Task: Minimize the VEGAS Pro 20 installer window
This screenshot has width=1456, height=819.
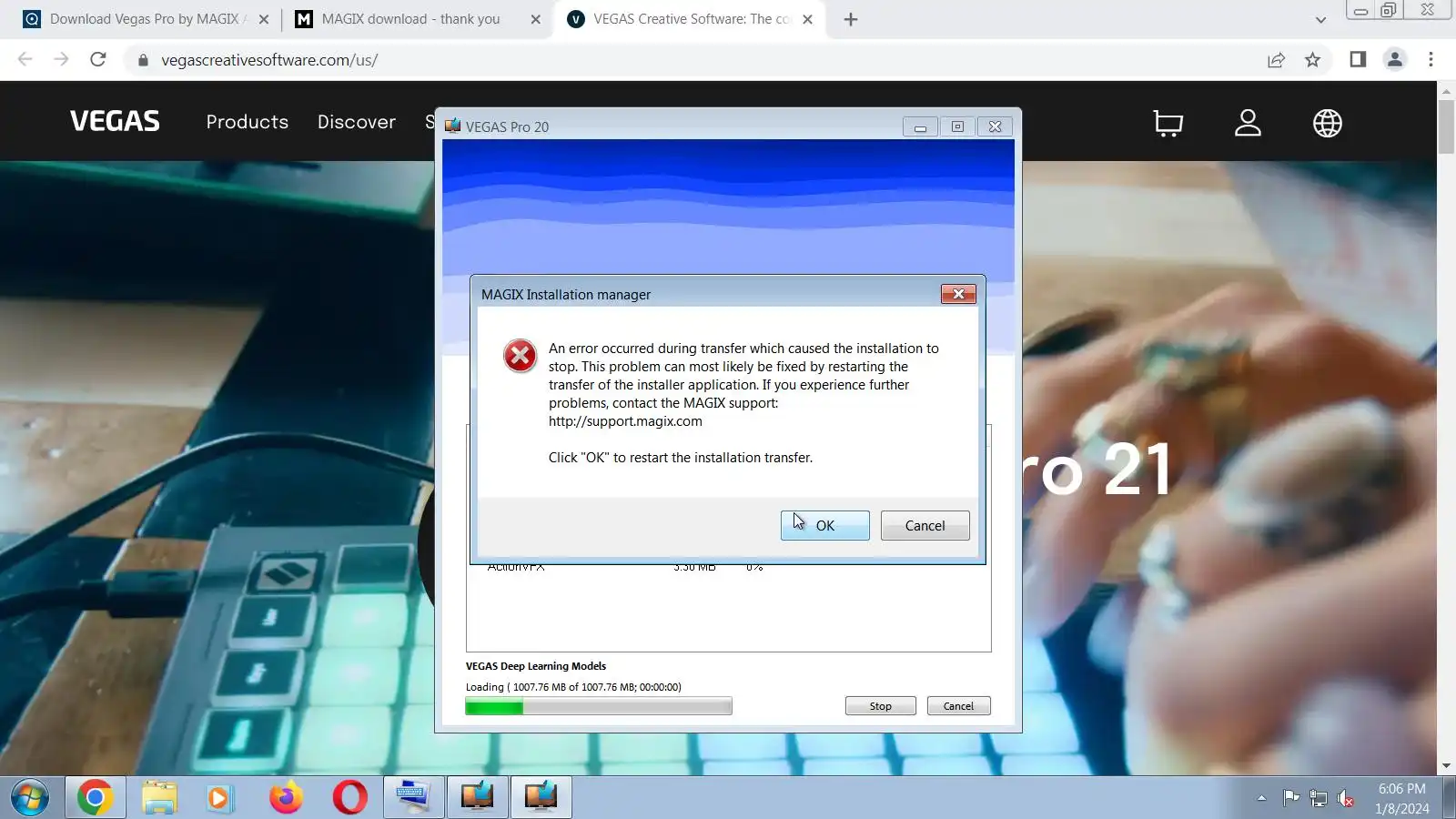Action: click(x=920, y=126)
